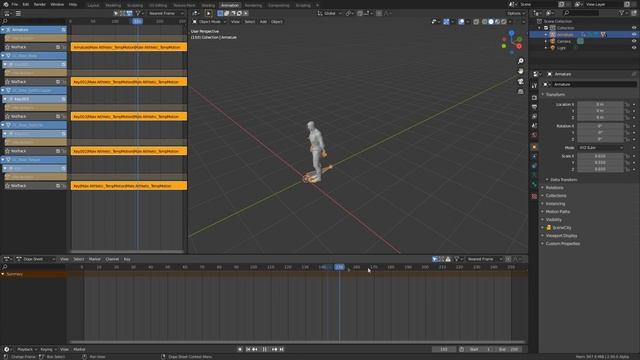This screenshot has width=640, height=360.
Task: Open the Dope Sheet mode dropdown
Action: [36, 259]
